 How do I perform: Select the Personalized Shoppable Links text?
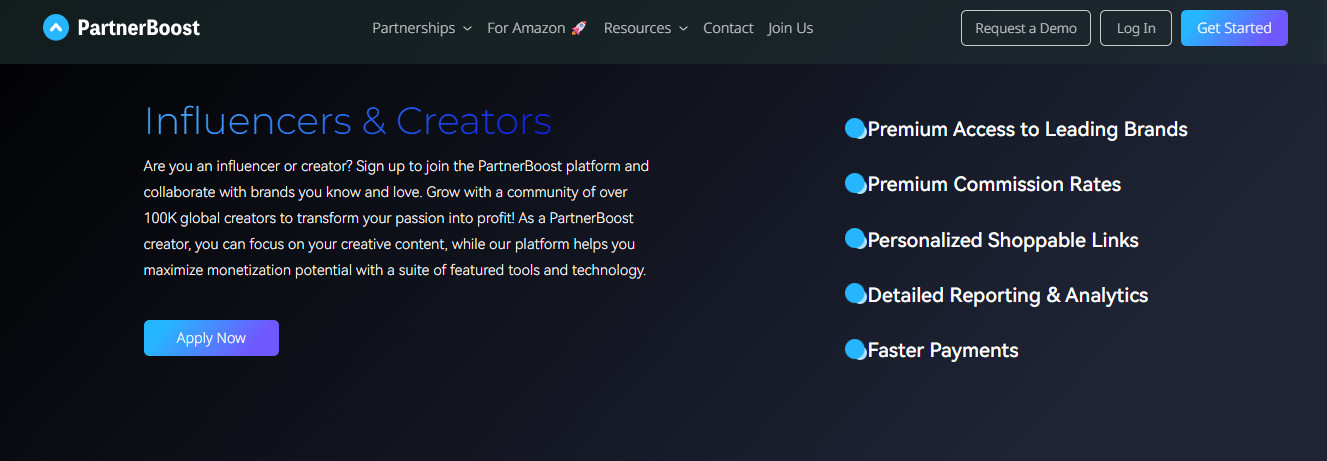click(x=1003, y=240)
